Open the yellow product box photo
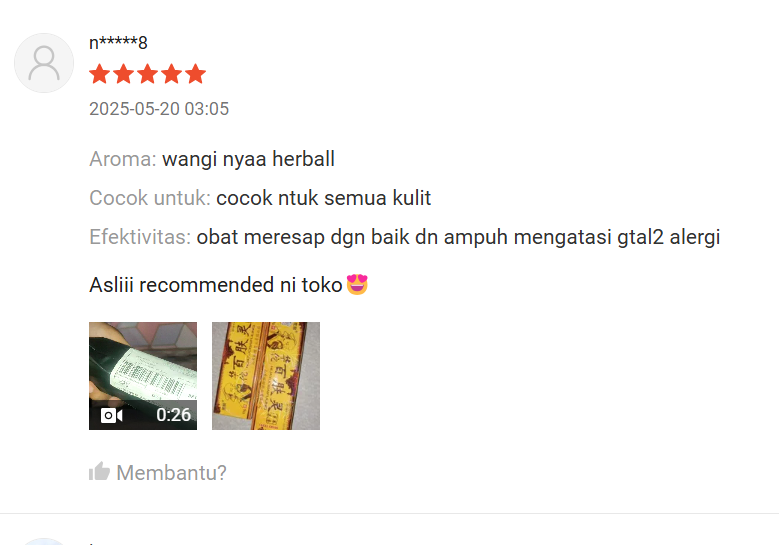Viewport: 779px width, 545px height. pos(266,376)
